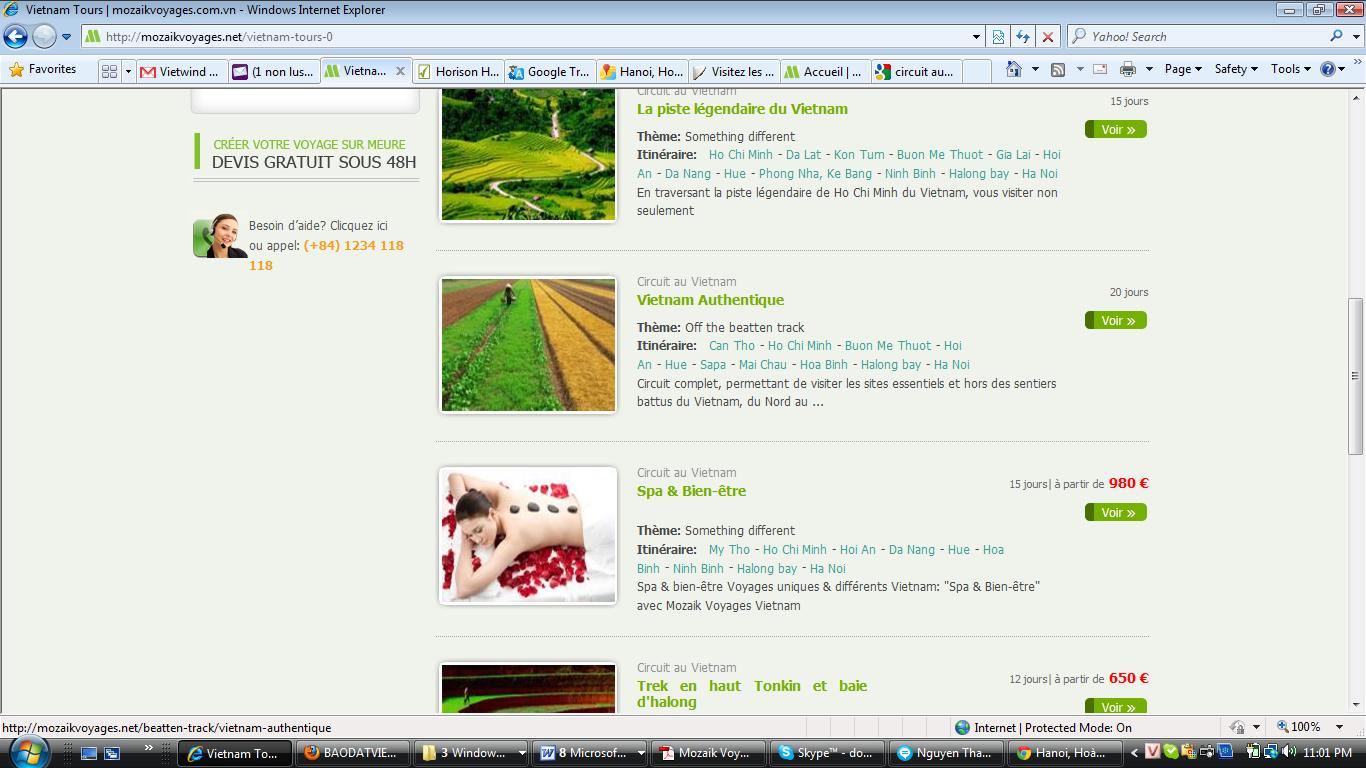Image resolution: width=1366 pixels, height=768 pixels.
Task: Switch to the '(1 non lus...' Yahoo tab
Action: click(x=273, y=71)
